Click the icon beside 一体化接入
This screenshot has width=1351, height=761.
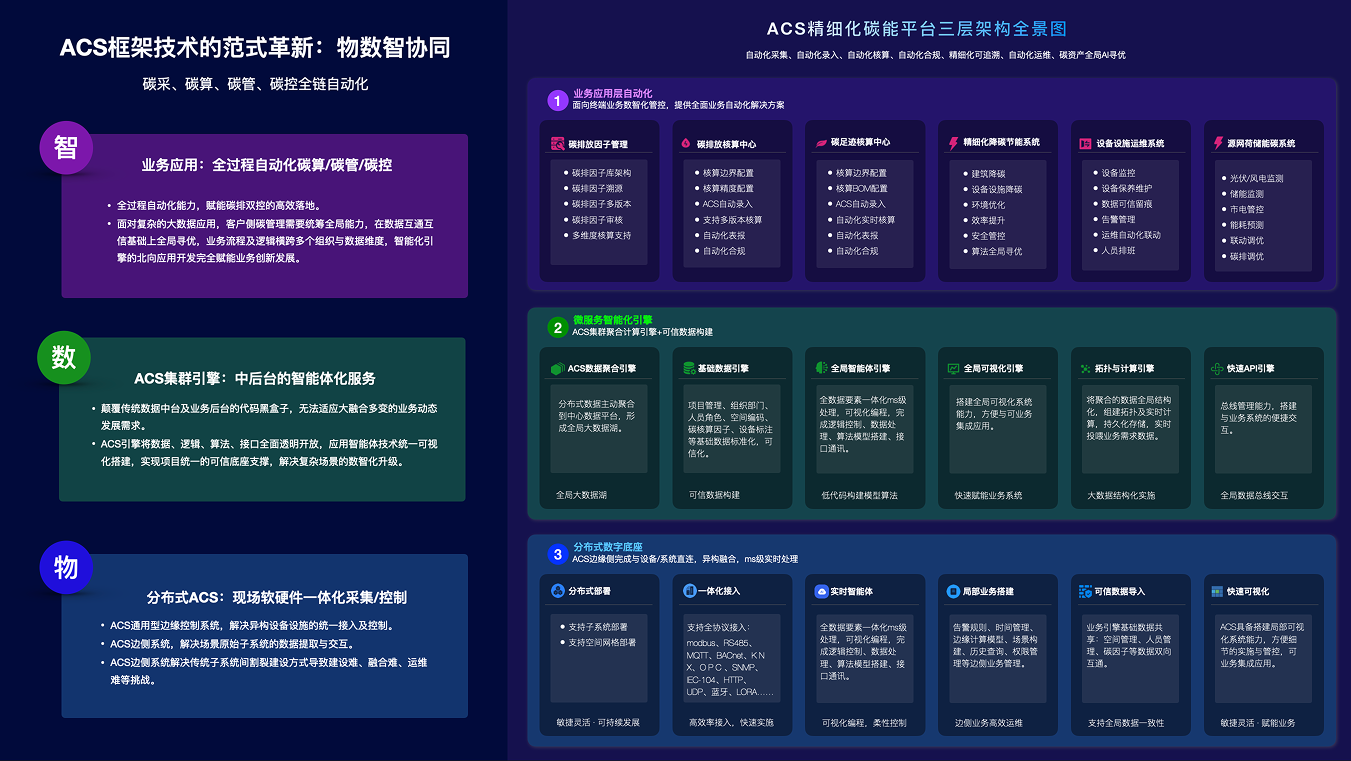(689, 591)
